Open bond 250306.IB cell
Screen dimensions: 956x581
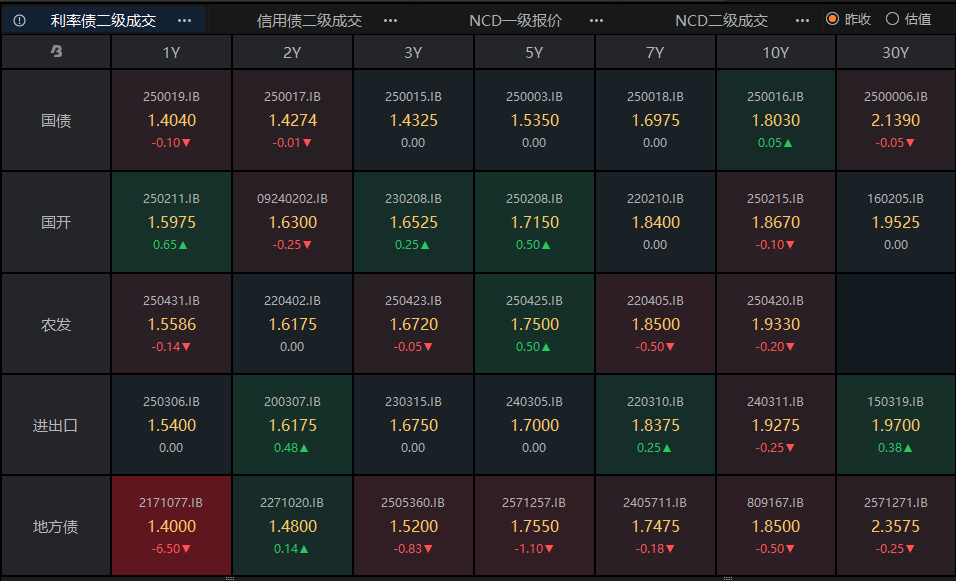tap(171, 425)
